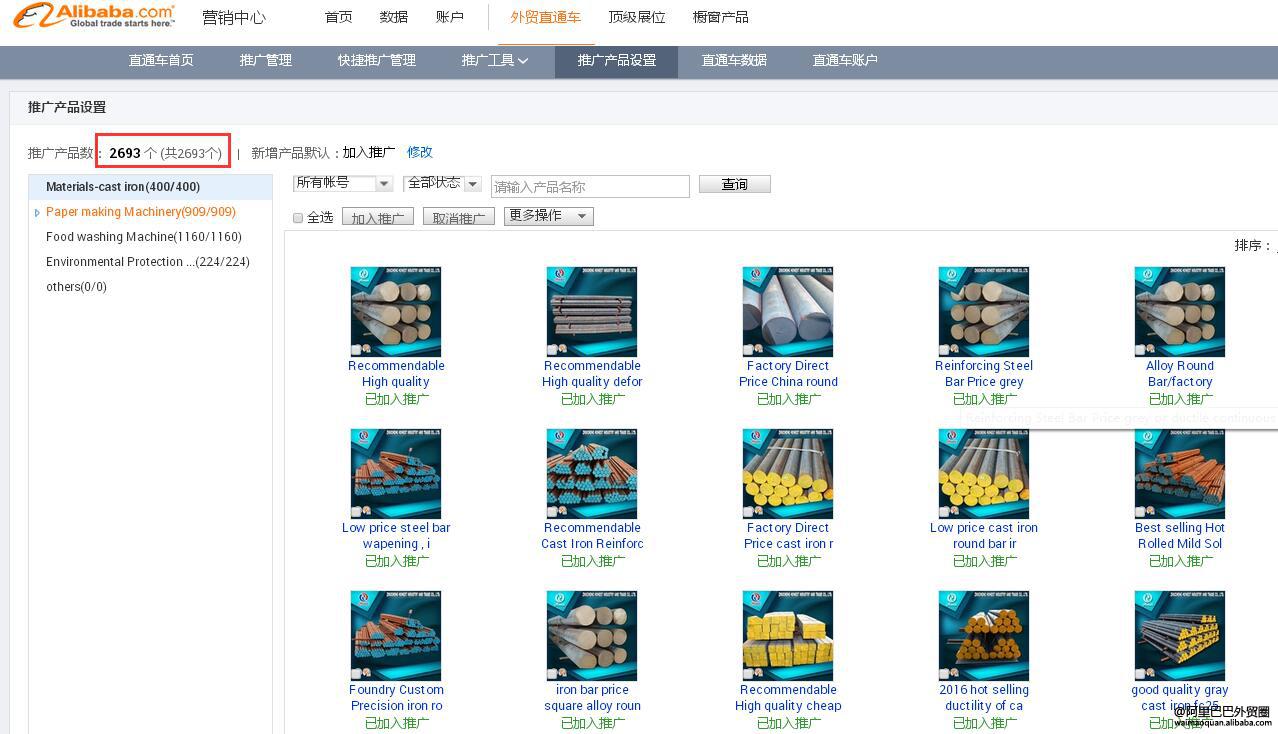Viewport: 1278px width, 734px height.
Task: Go to 首页 in top navigation
Action: coord(339,17)
